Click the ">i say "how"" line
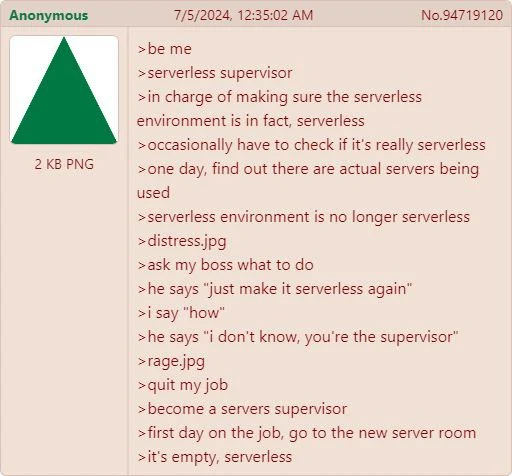The width and height of the screenshot is (512, 476). coord(181,313)
